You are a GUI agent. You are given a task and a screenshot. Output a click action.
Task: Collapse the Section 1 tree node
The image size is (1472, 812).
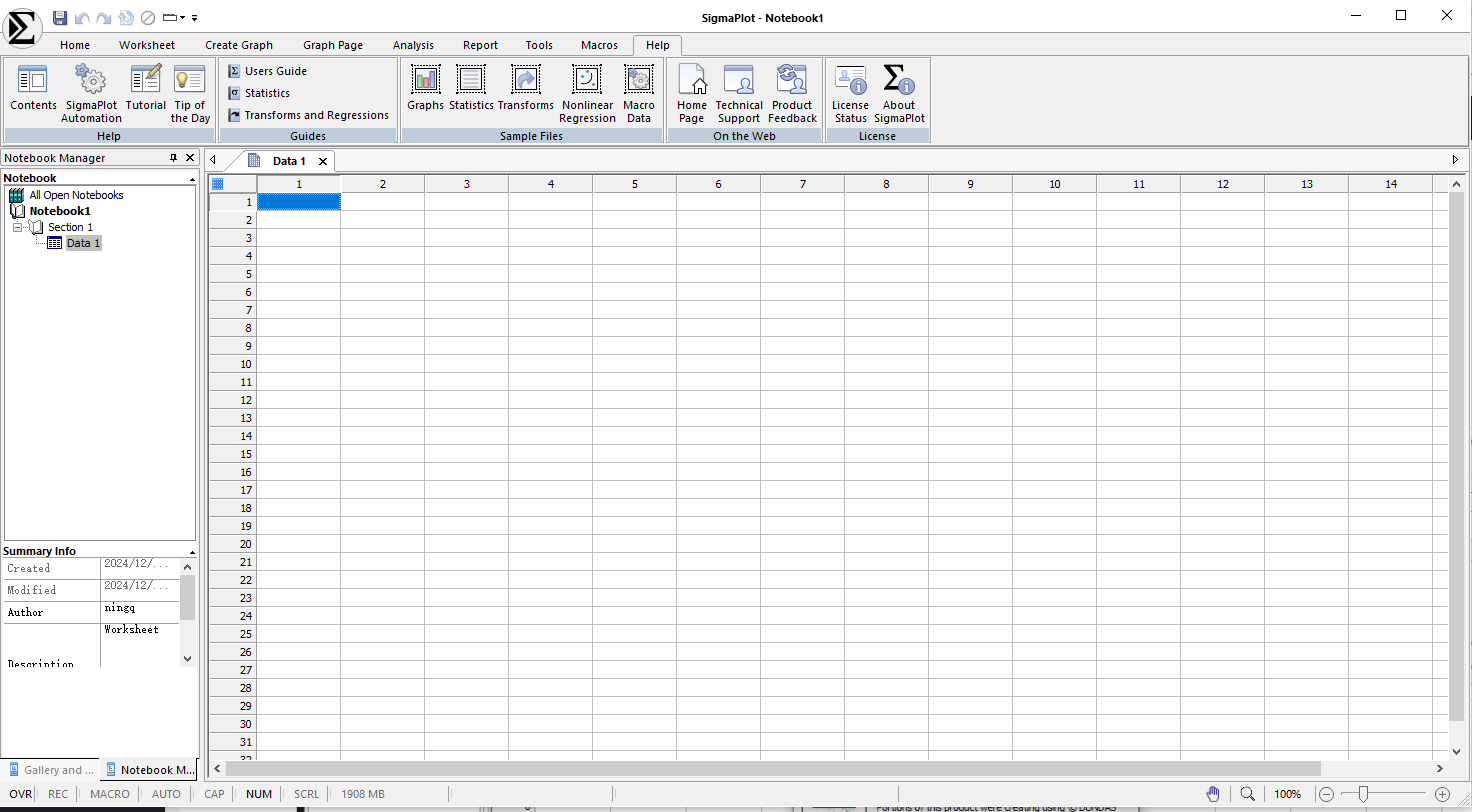point(17,227)
